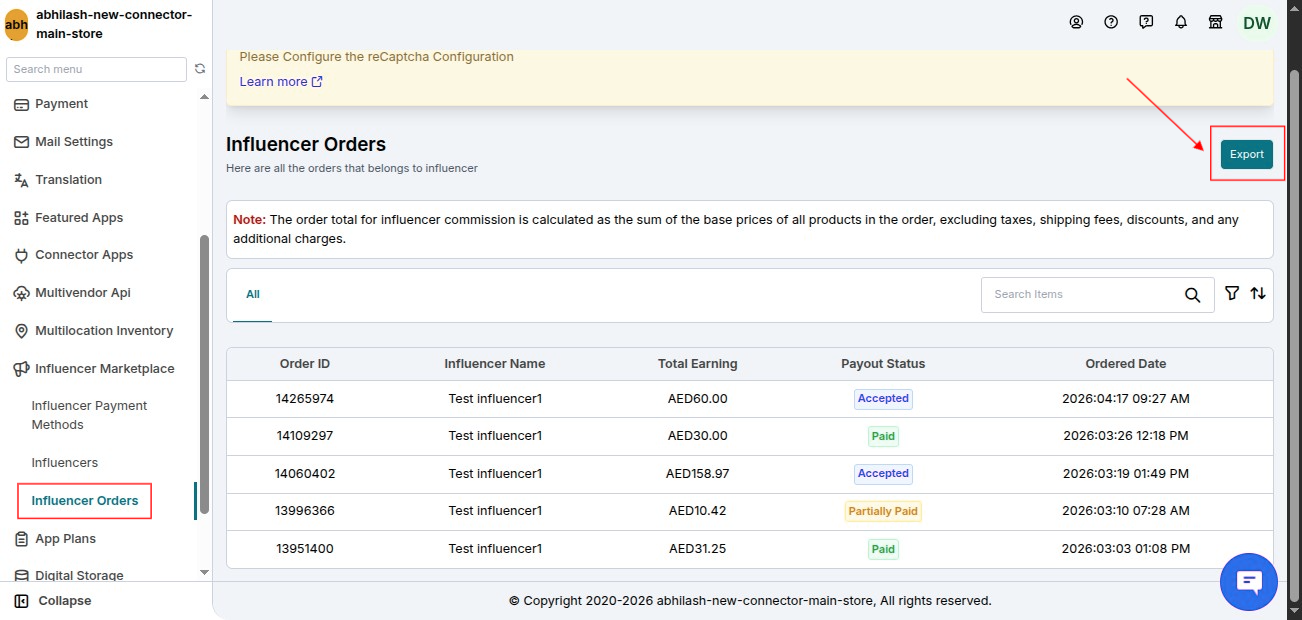Click the refresh icon beside menu search
This screenshot has height=620, width=1302.
tap(200, 69)
